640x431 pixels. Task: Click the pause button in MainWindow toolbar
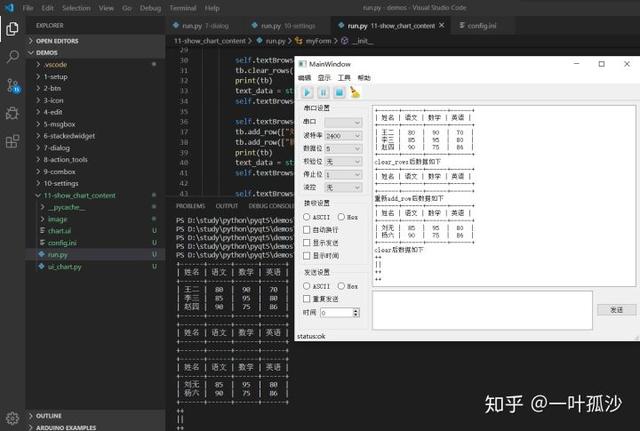pyautogui.click(x=323, y=93)
